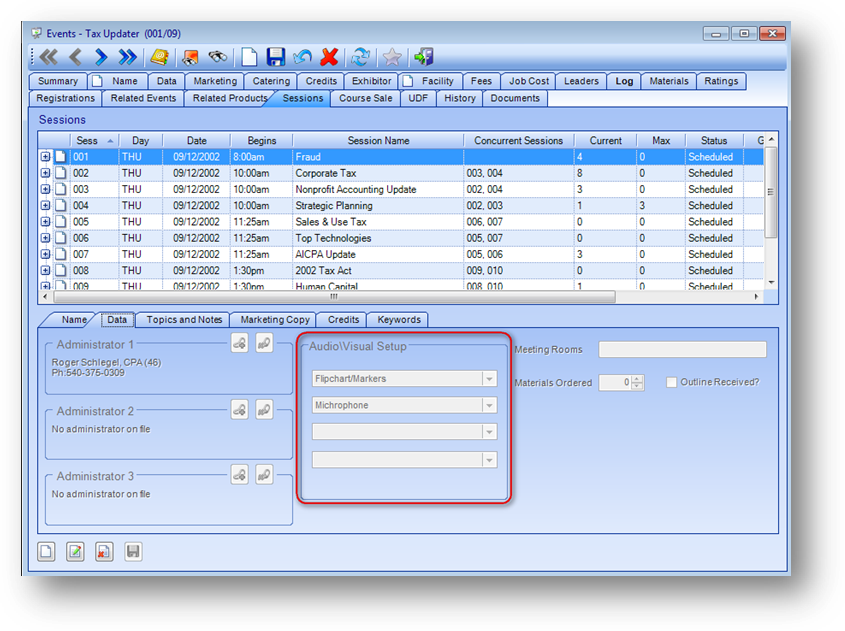Image resolution: width=845 pixels, height=631 pixels.
Task: Select the Top Technologies session cell
Action: [x=378, y=238]
